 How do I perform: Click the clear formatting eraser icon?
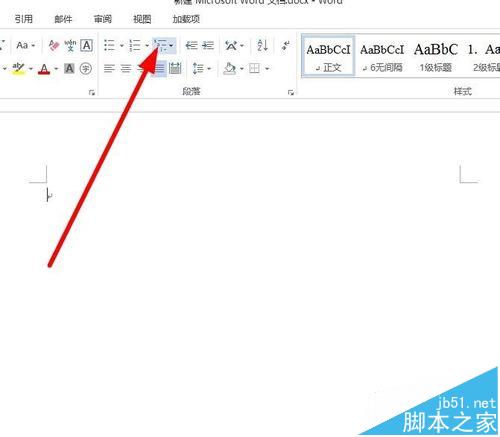54,45
